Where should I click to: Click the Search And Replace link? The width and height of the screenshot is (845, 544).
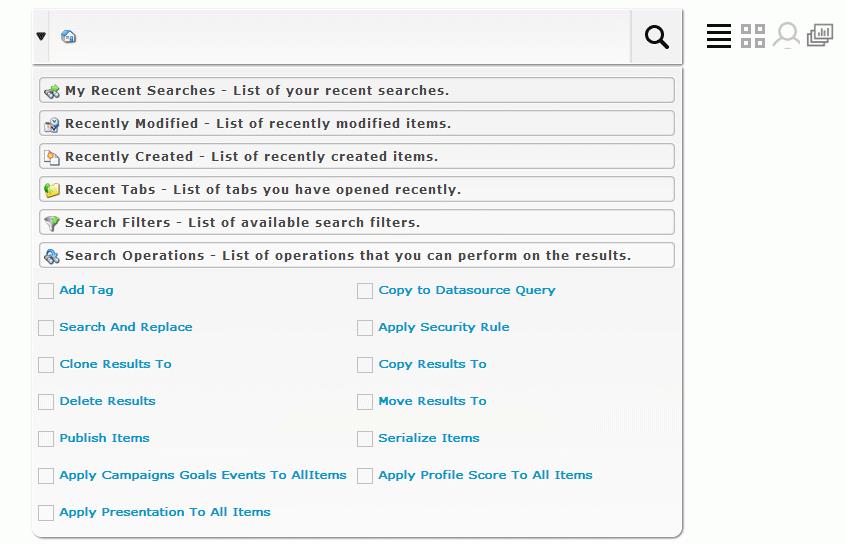point(126,327)
